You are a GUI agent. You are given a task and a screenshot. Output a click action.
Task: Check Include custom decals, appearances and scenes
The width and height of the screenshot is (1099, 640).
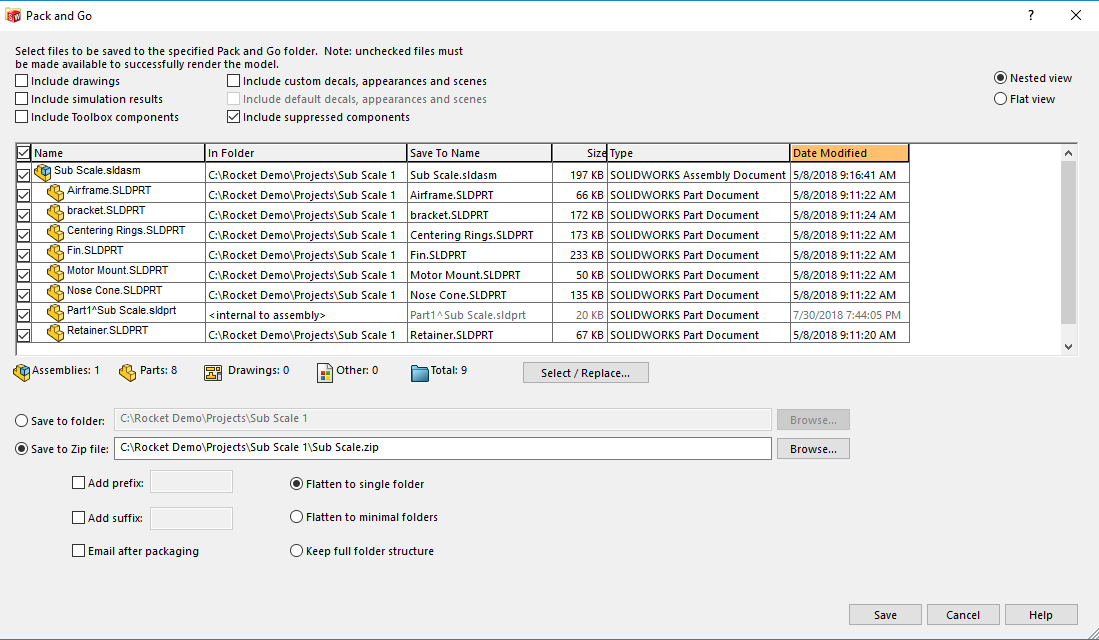[x=233, y=81]
